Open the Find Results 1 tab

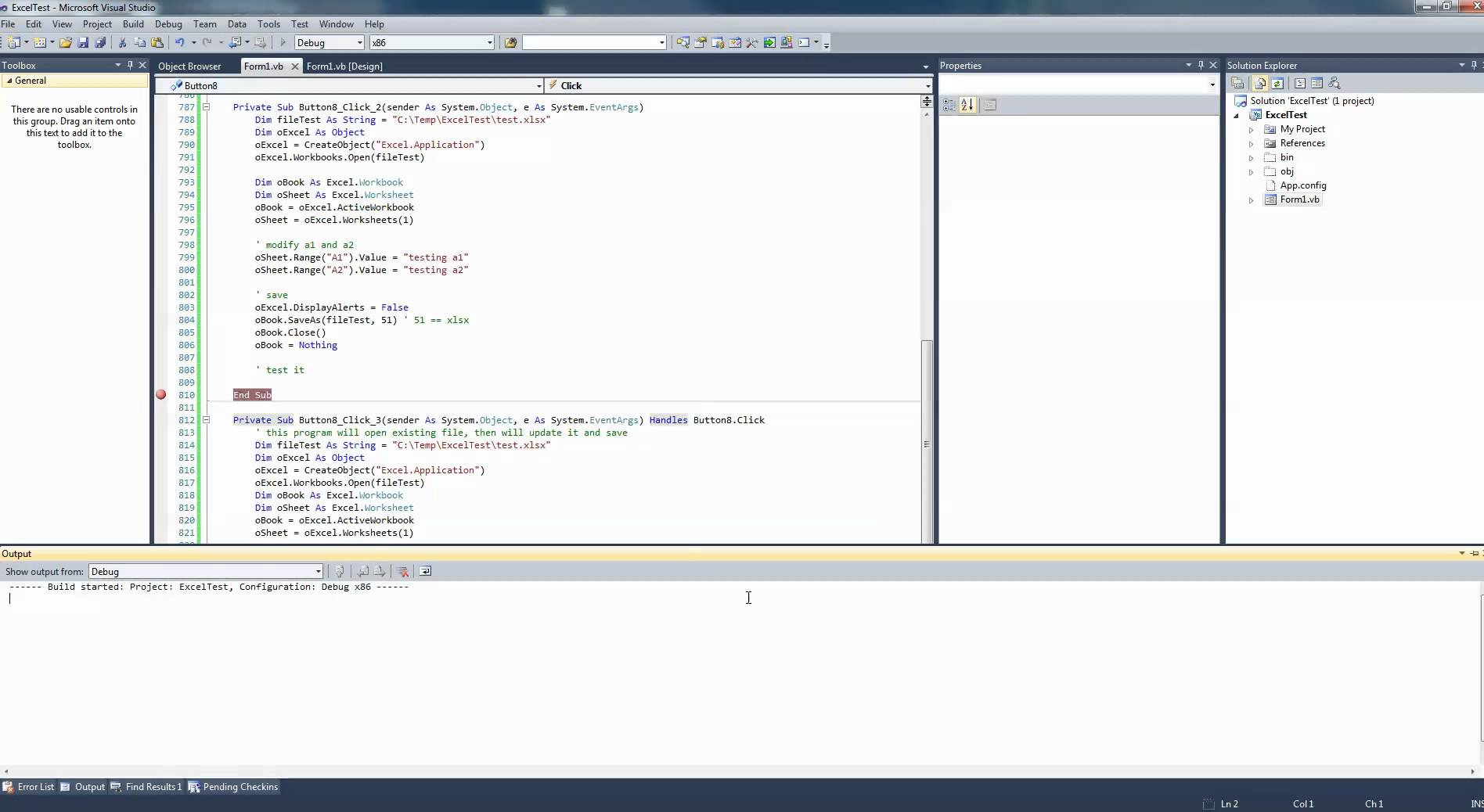(x=146, y=787)
